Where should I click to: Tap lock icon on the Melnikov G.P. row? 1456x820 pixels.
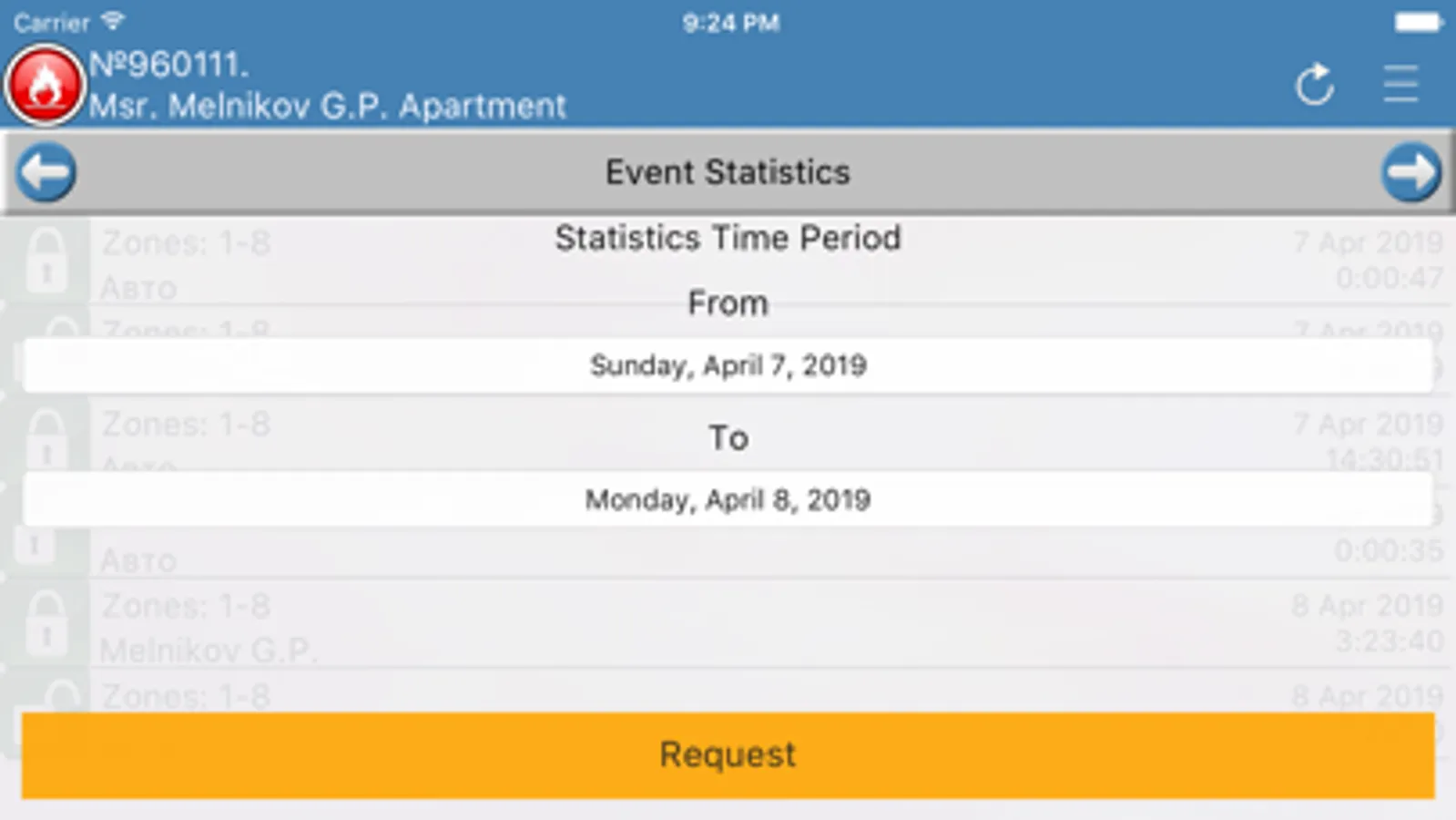(46, 624)
